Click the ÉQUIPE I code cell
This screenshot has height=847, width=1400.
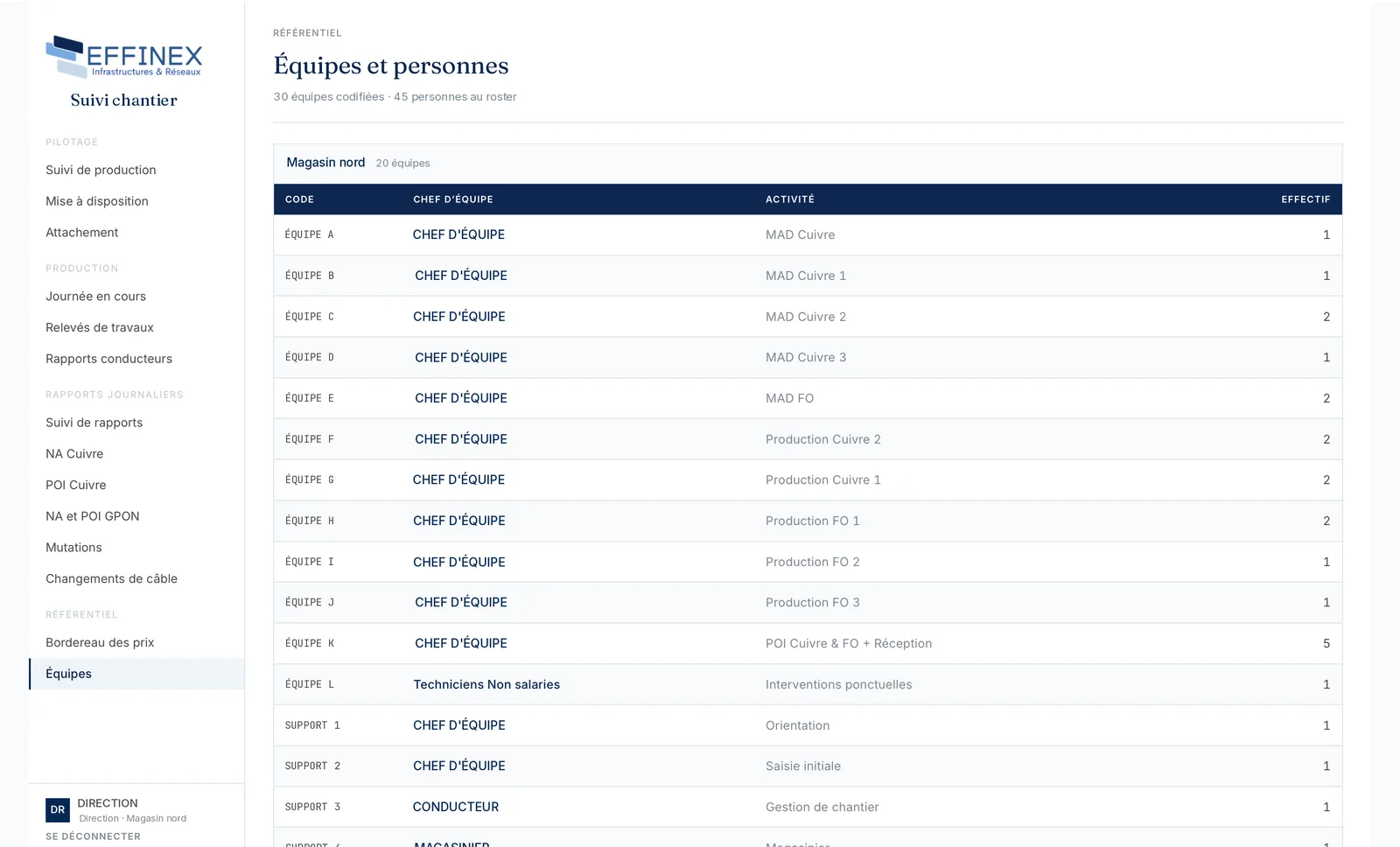click(310, 562)
